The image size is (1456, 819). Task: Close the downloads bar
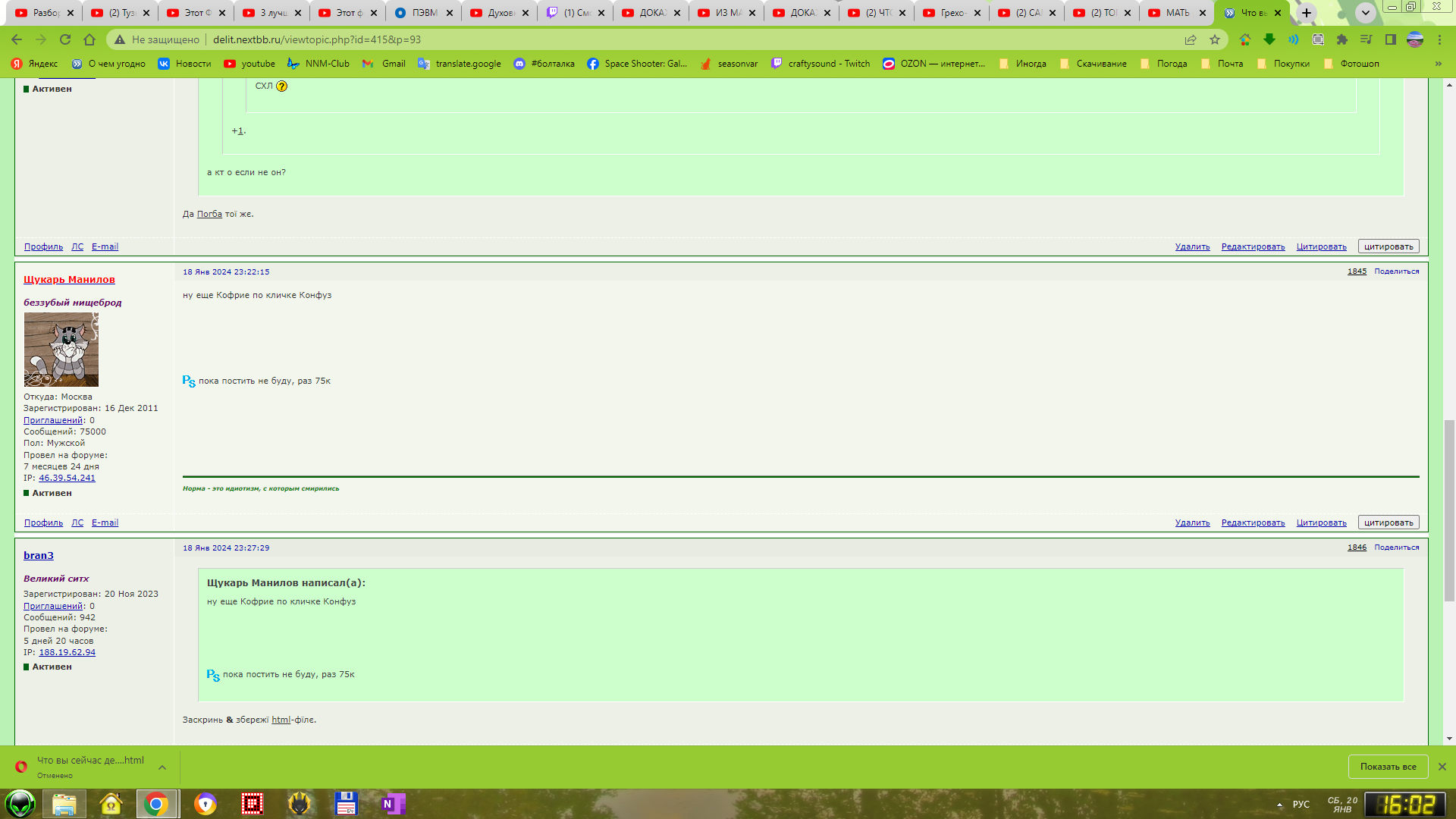point(1442,767)
